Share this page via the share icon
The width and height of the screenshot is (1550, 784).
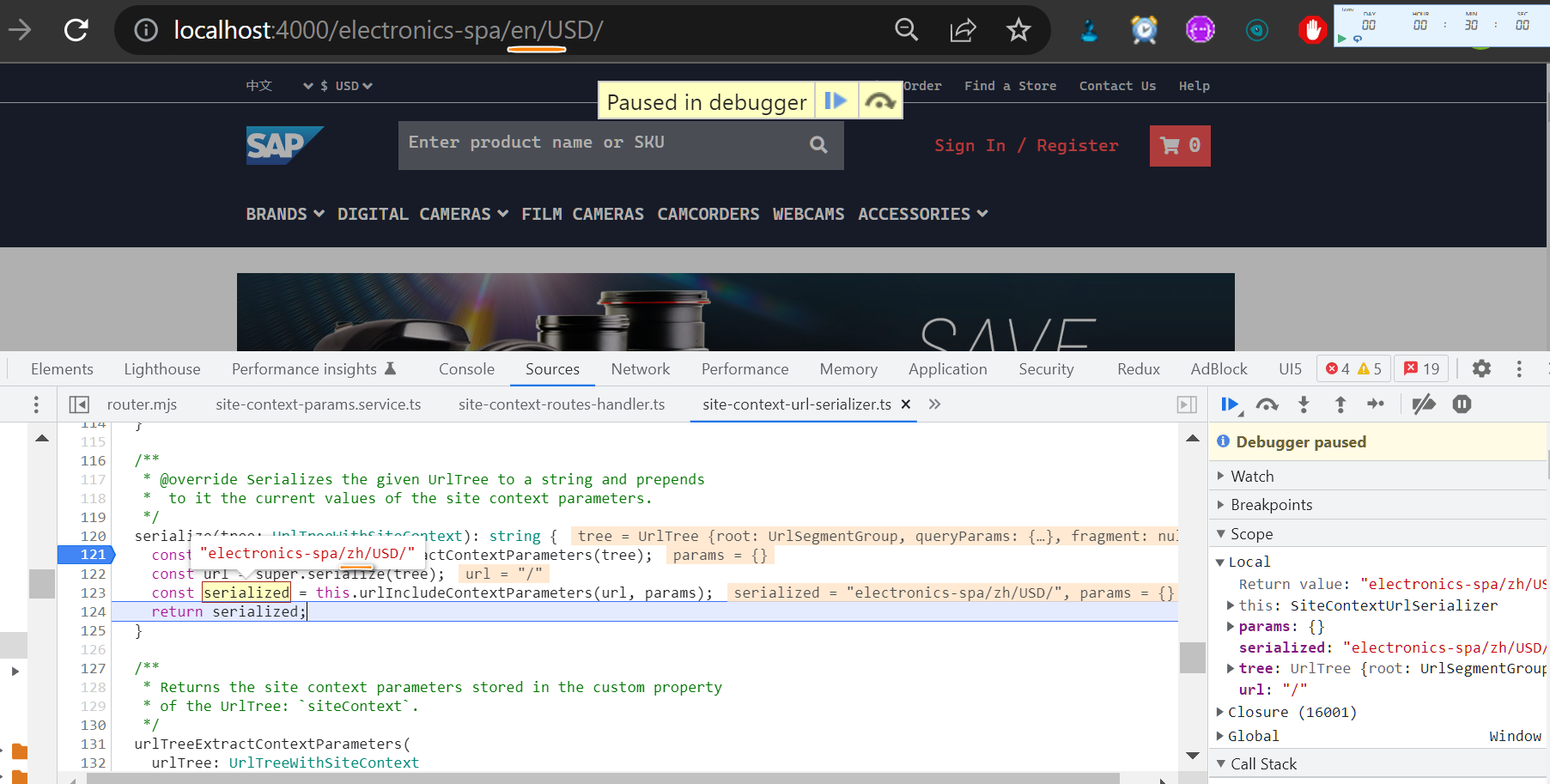coord(963,30)
